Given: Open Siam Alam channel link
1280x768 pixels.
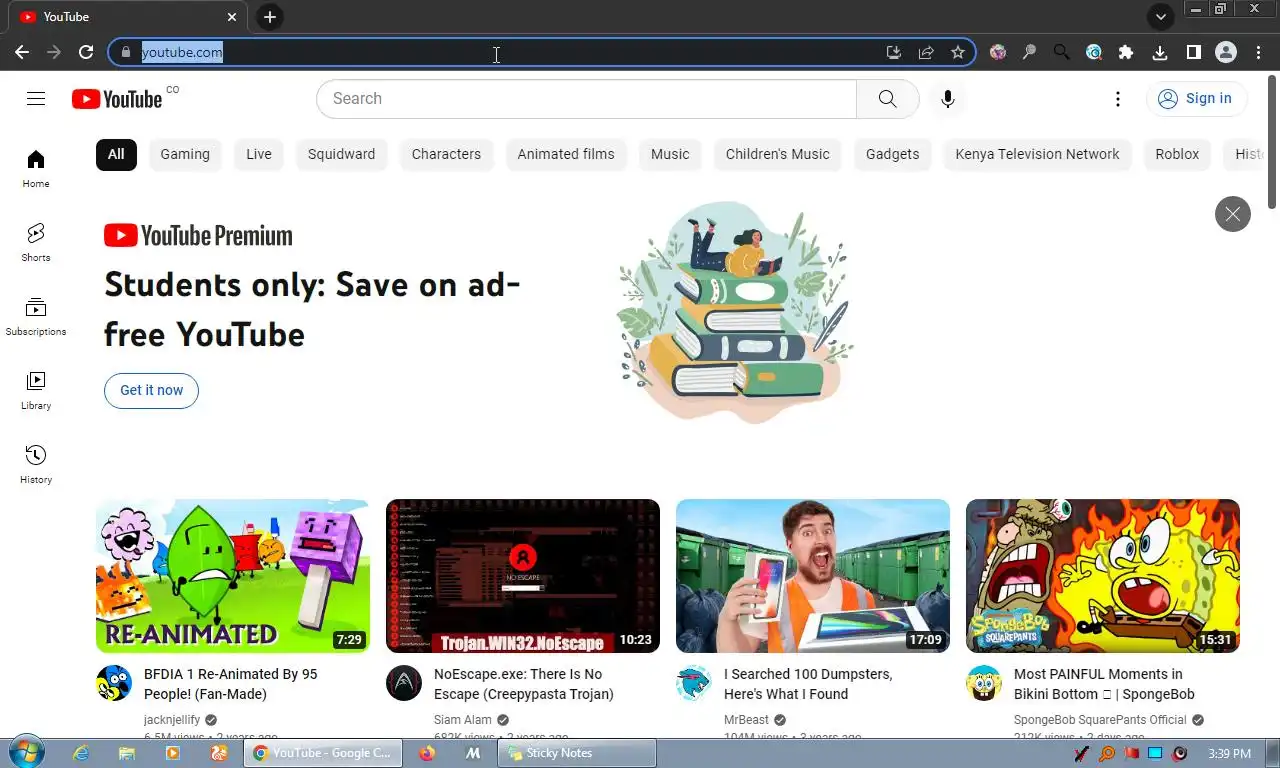Looking at the screenshot, I should [x=463, y=720].
